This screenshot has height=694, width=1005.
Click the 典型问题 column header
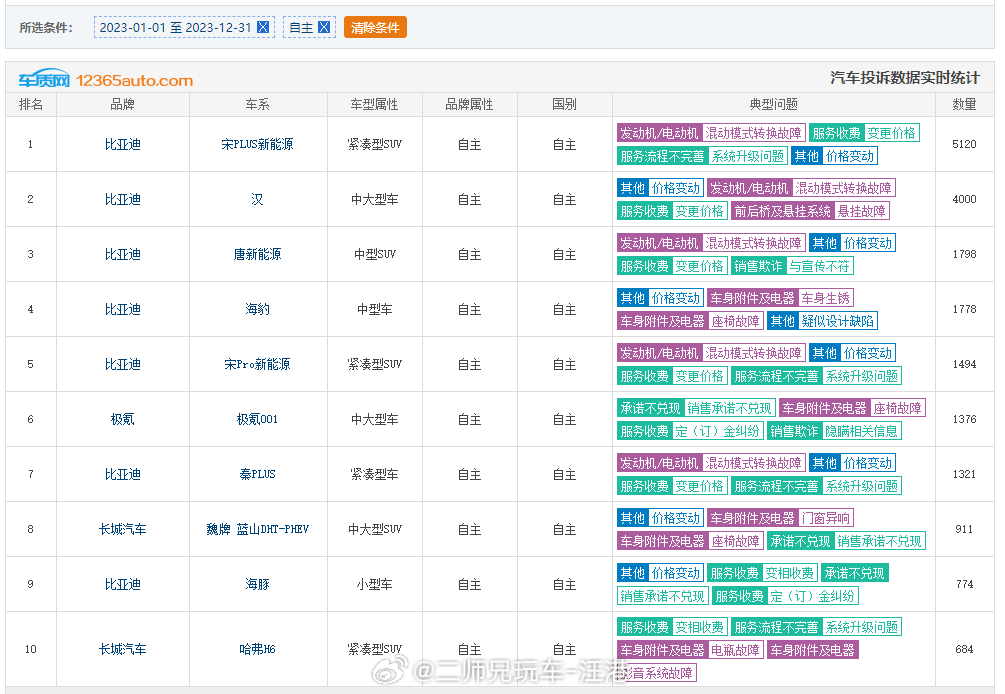click(774, 104)
